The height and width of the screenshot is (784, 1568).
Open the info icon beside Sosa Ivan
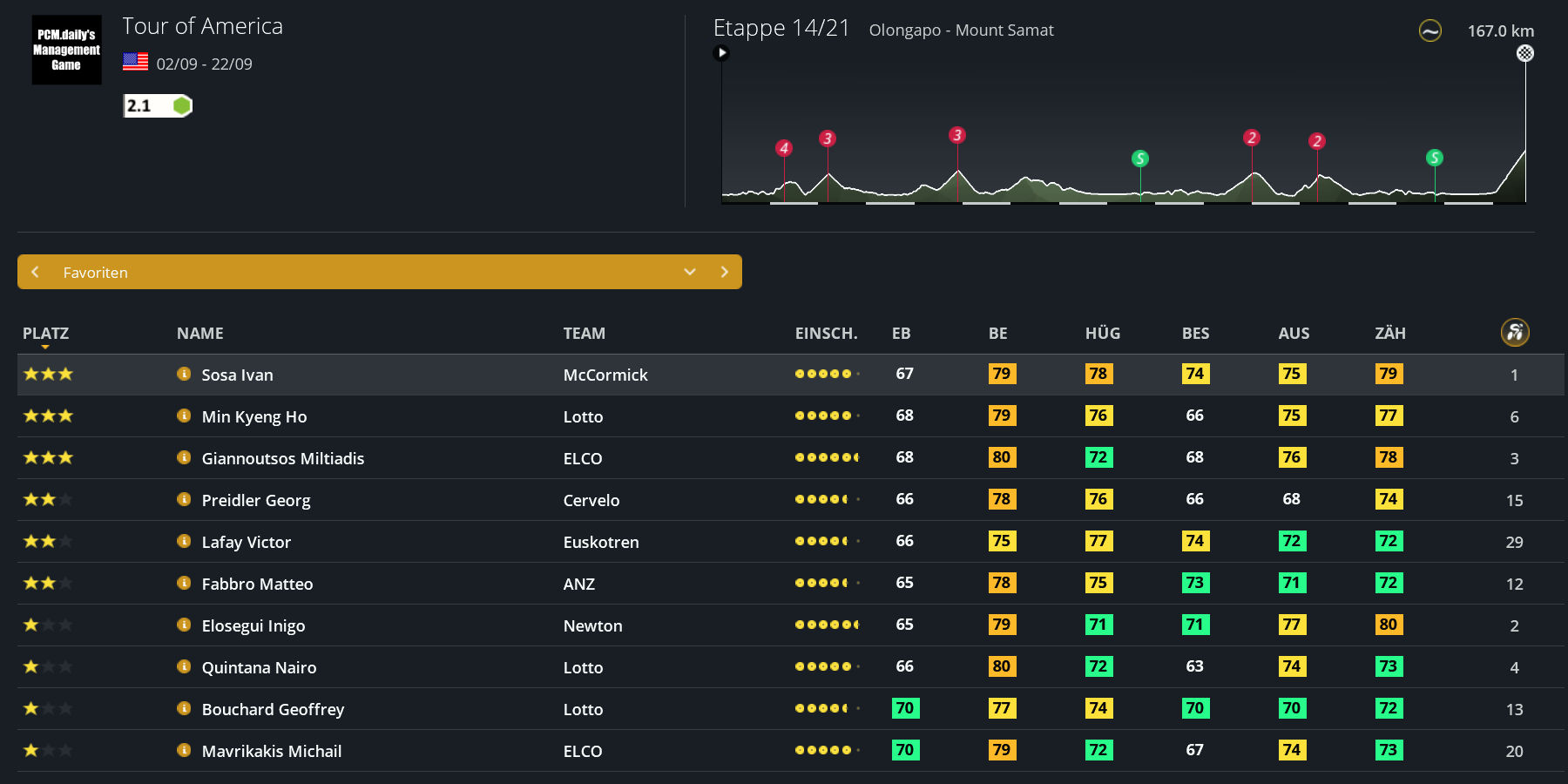[x=184, y=374]
